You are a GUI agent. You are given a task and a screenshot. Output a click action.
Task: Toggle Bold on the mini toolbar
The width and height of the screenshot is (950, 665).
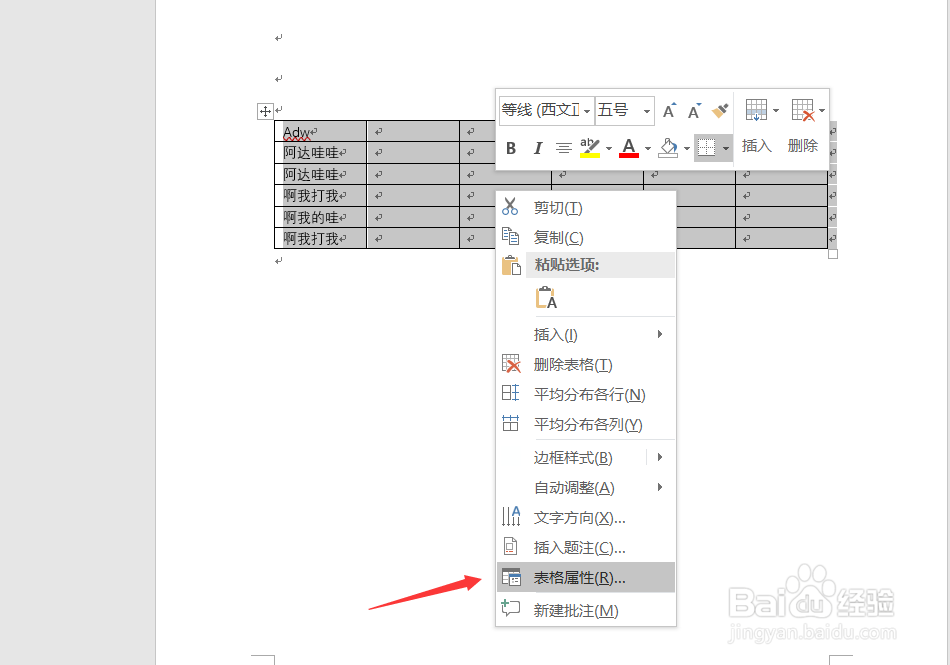point(510,147)
